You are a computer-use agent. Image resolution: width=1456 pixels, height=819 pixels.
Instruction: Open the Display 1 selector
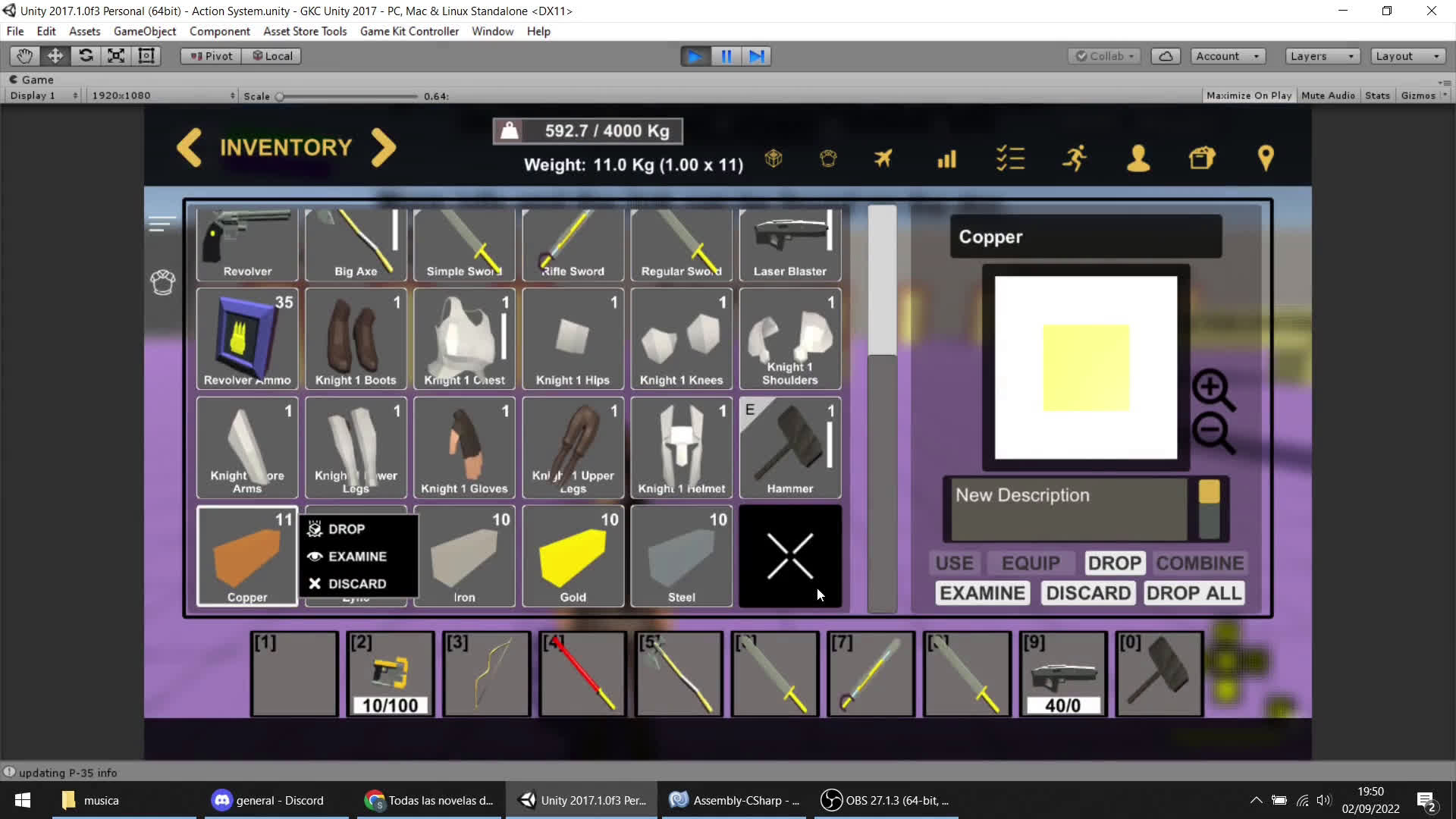coord(42,95)
